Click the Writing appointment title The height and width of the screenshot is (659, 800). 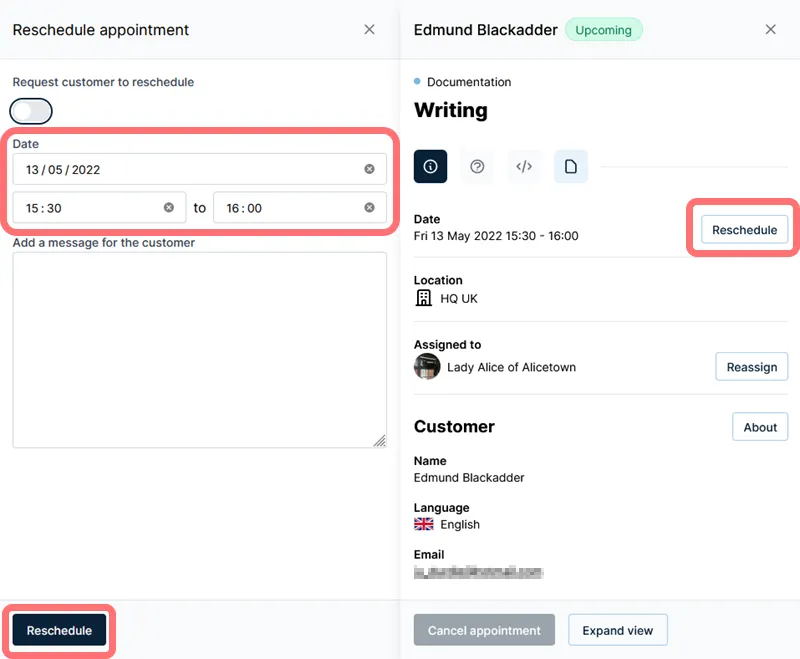[451, 111]
